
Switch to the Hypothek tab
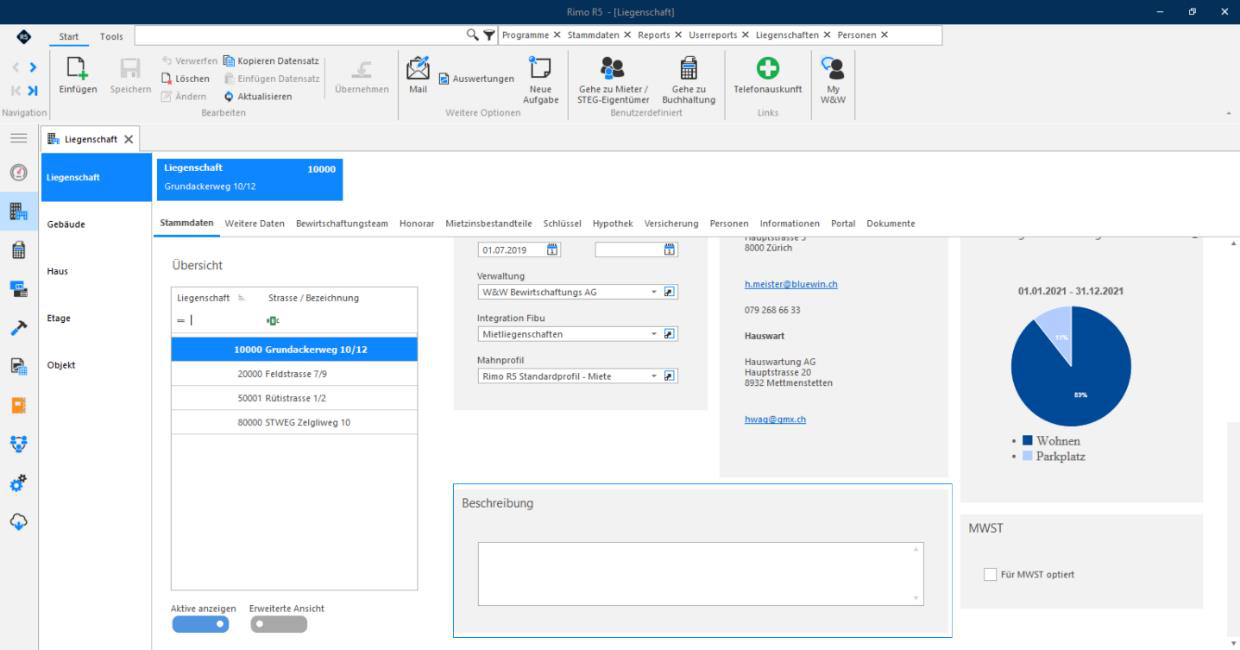click(612, 223)
